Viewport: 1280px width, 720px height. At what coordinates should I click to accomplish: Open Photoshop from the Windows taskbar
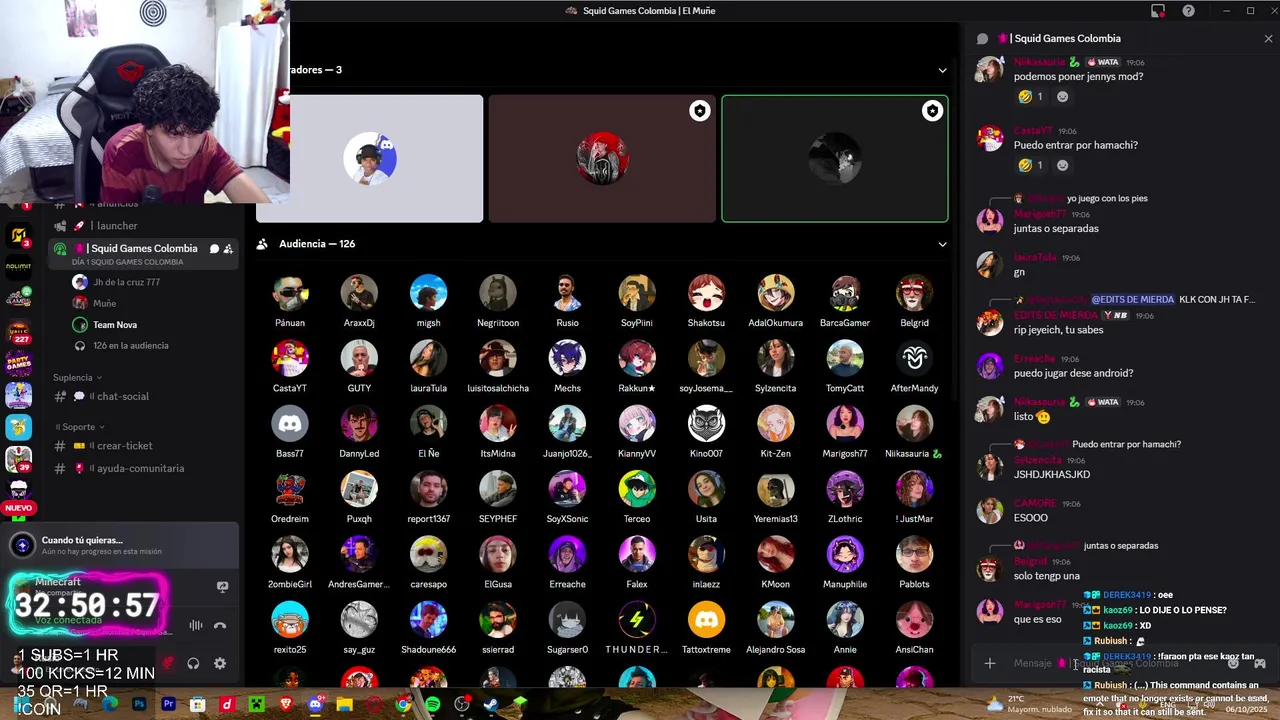pyautogui.click(x=139, y=704)
